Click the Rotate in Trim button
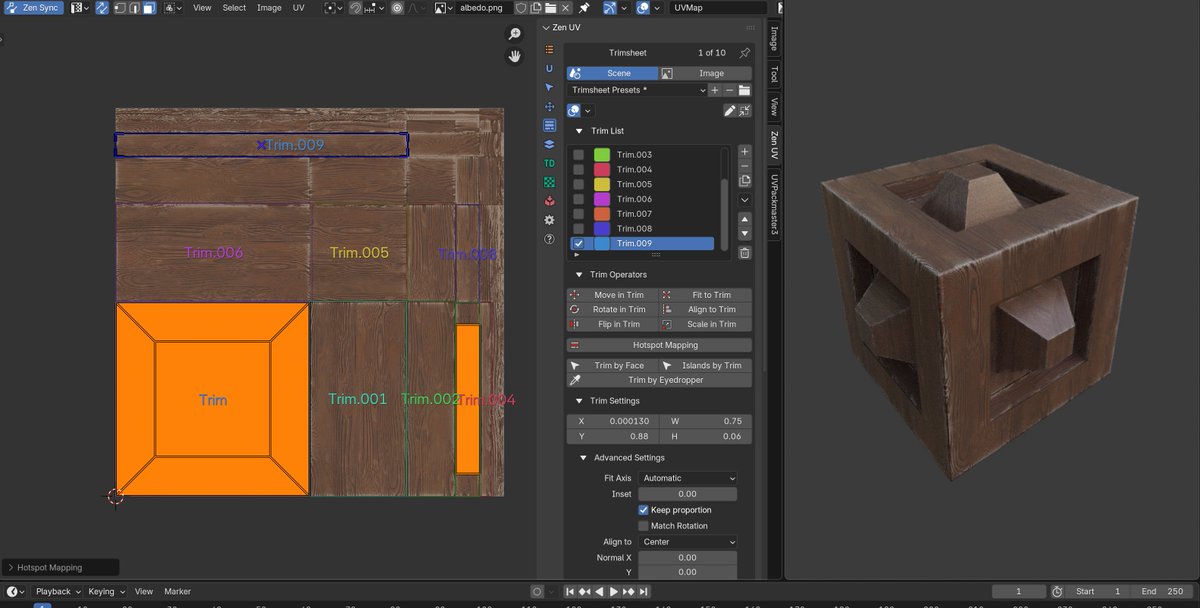 (x=612, y=310)
